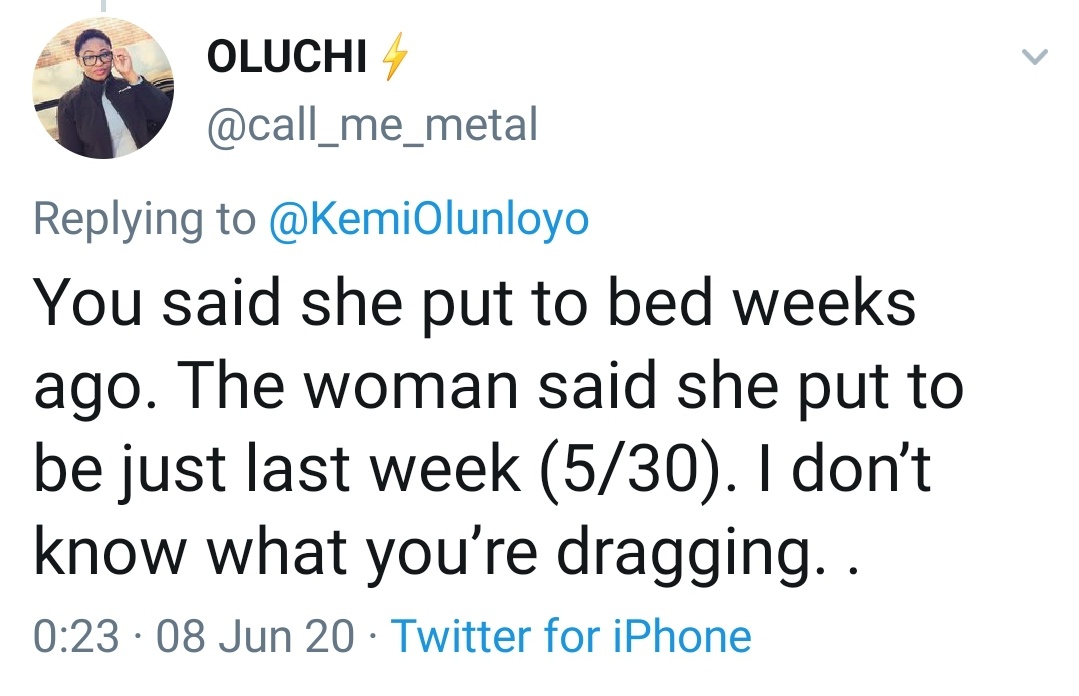Open the Twitter for iPhone source link

570,636
